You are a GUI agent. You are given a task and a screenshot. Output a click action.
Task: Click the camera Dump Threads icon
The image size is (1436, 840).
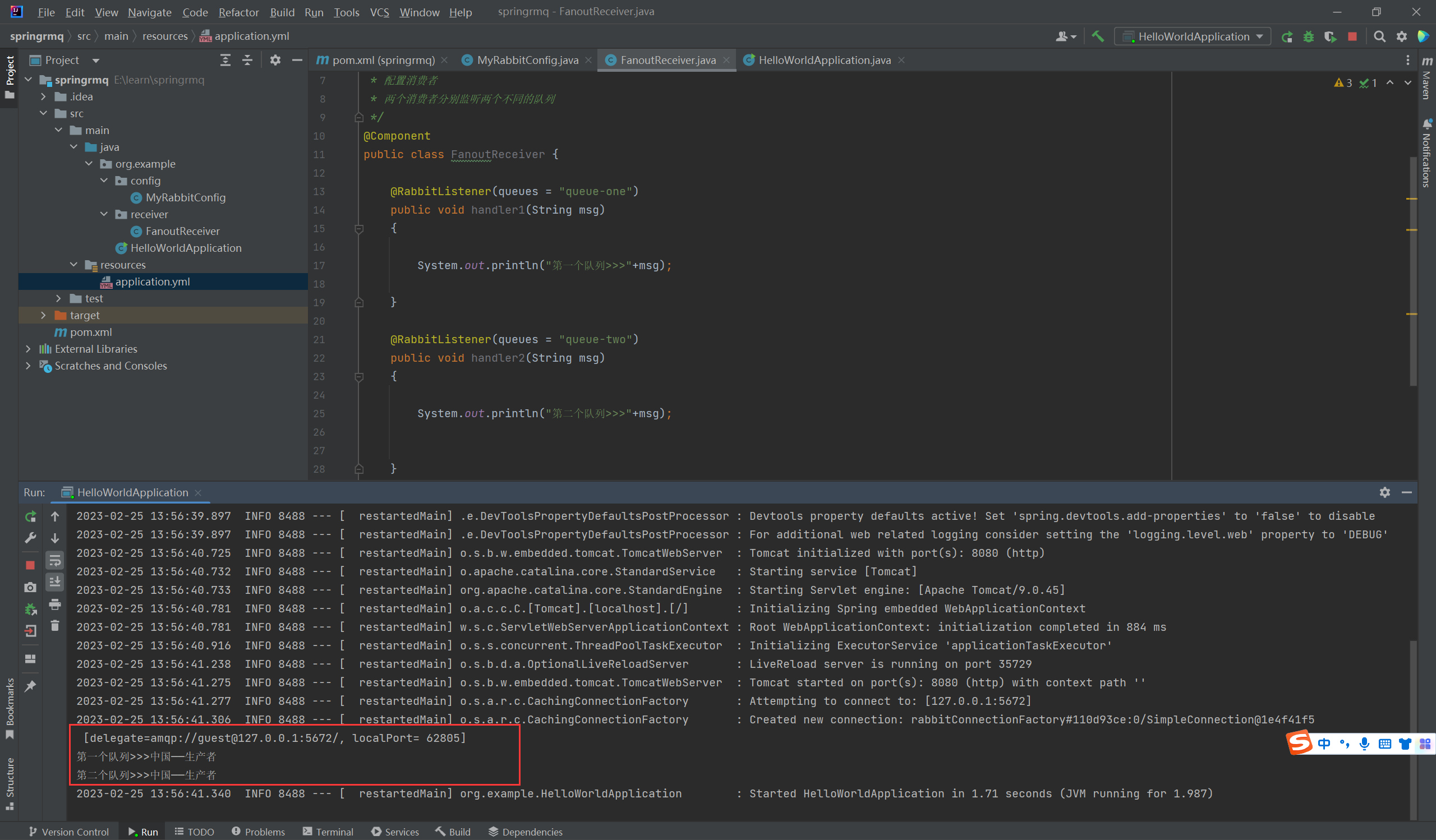point(31,587)
